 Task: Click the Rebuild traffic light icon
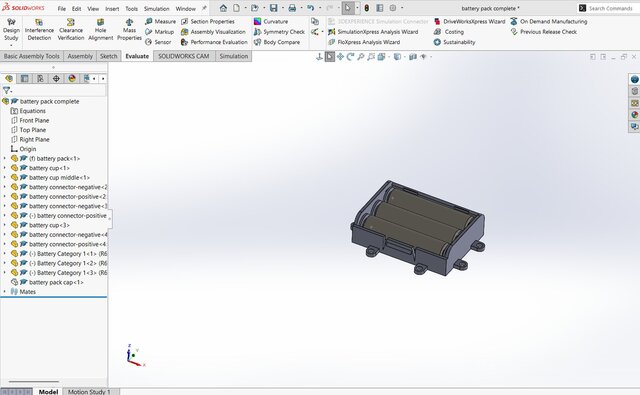point(367,8)
